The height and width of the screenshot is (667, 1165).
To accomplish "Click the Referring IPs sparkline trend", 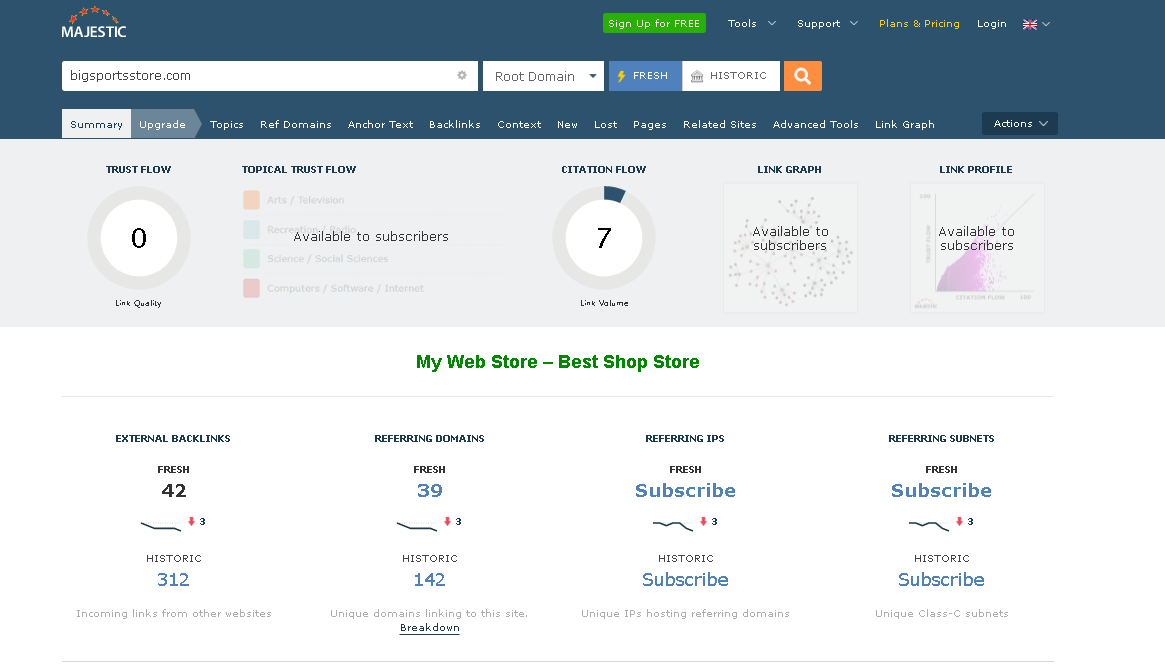I will (x=673, y=526).
